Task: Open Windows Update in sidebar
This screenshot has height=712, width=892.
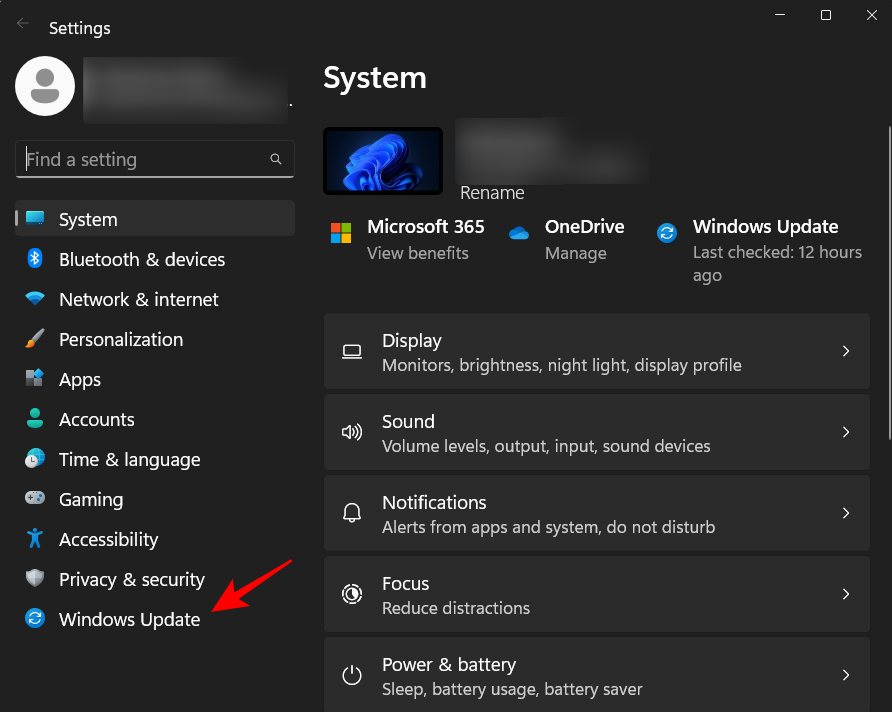Action: pos(155,619)
